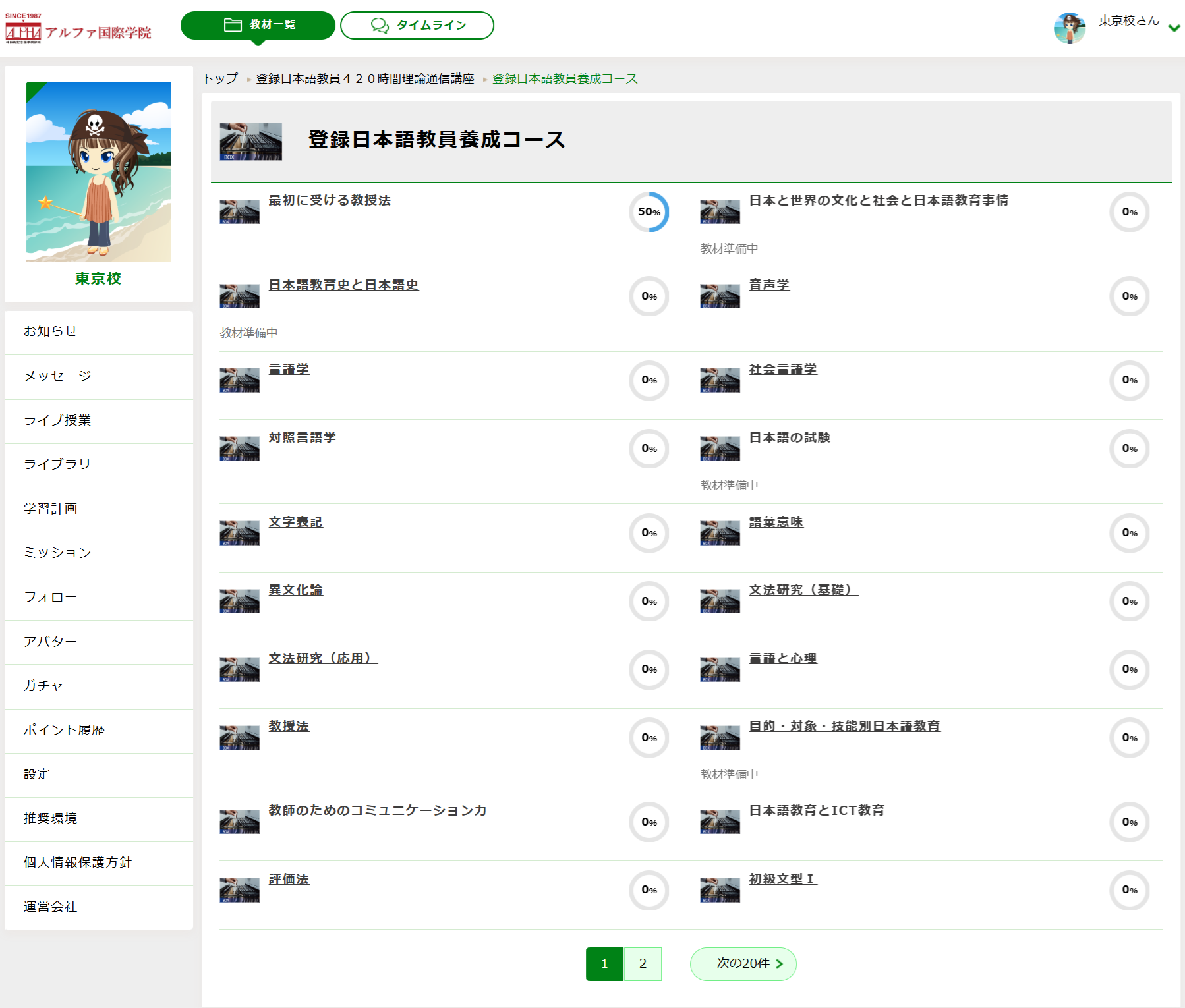This screenshot has height=1008, width=1185.
Task: Open 個人情報保護方針 in sidebar
Action: click(x=99, y=862)
